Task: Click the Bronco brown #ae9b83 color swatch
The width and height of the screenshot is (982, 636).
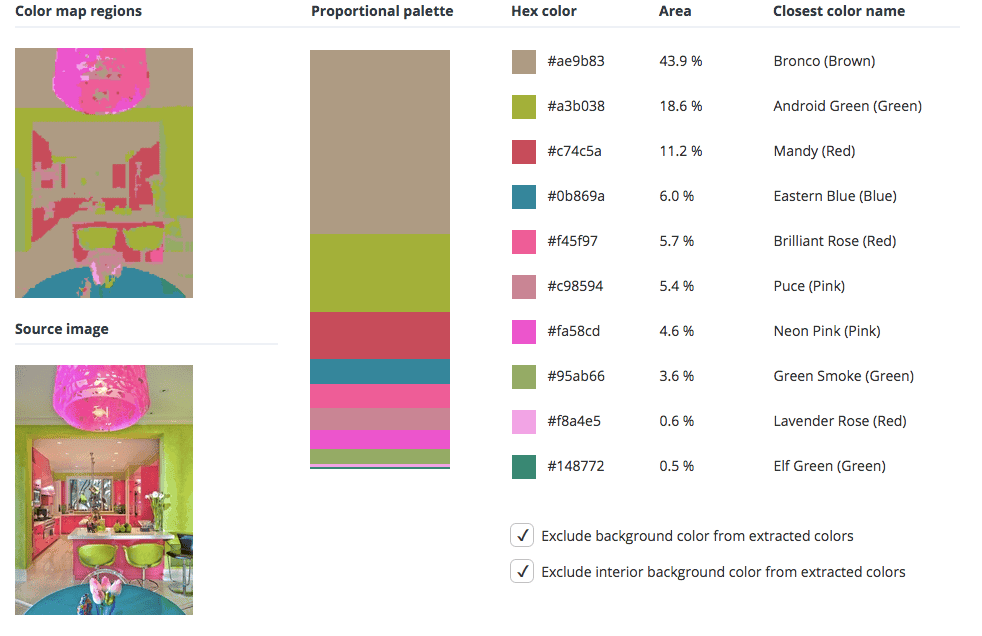Action: point(524,62)
